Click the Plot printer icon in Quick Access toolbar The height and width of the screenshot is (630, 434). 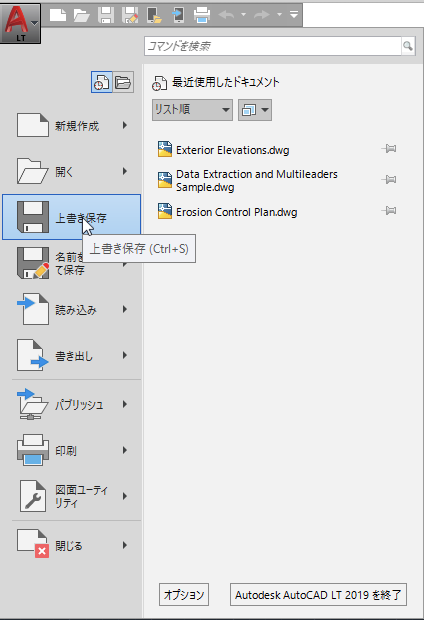click(x=202, y=15)
